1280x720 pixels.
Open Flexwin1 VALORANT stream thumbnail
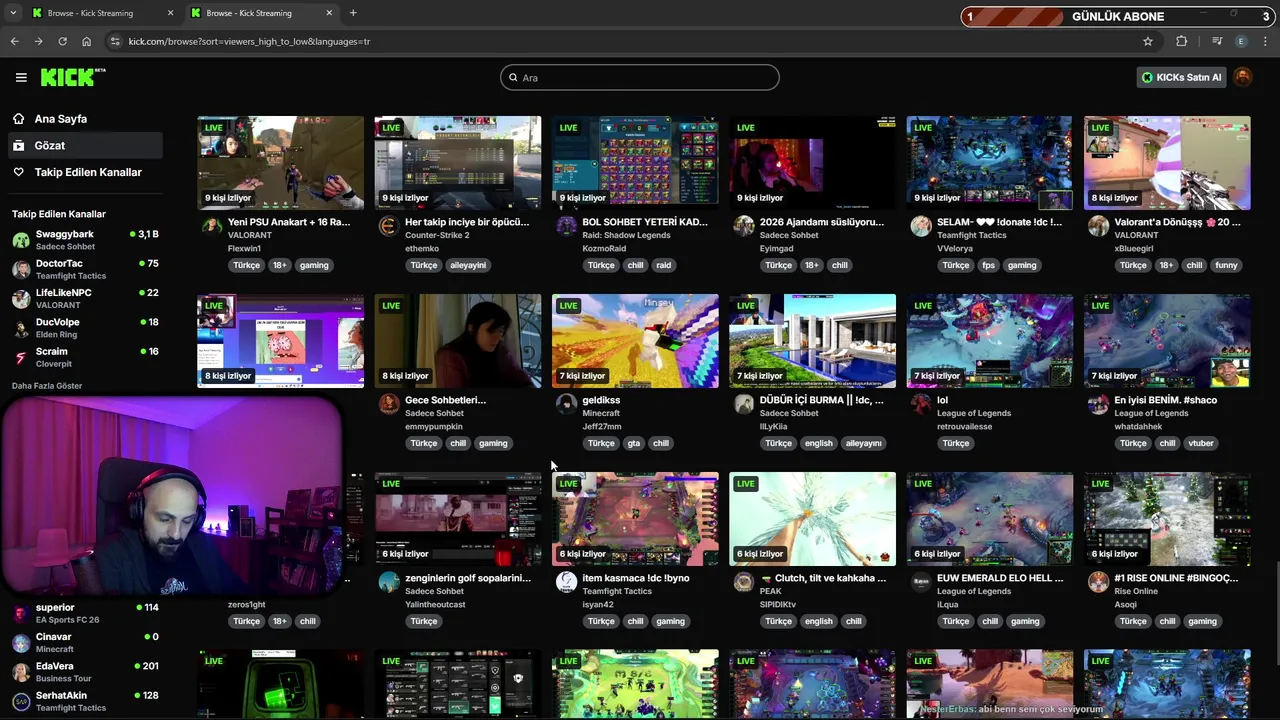pyautogui.click(x=281, y=163)
